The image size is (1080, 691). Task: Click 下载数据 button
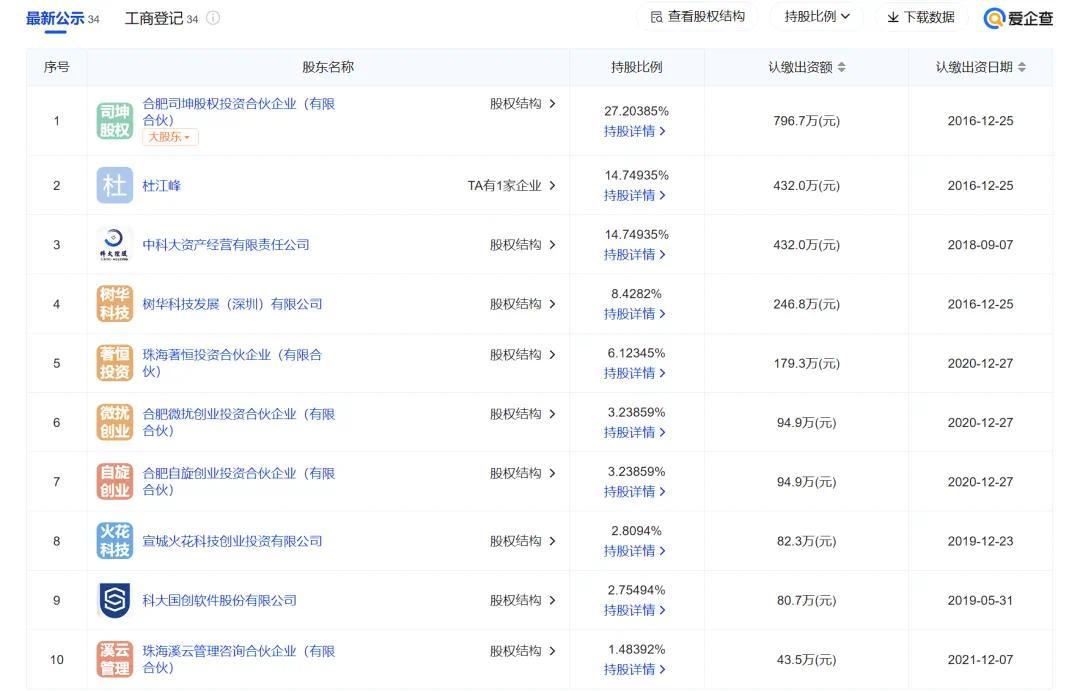pos(921,17)
